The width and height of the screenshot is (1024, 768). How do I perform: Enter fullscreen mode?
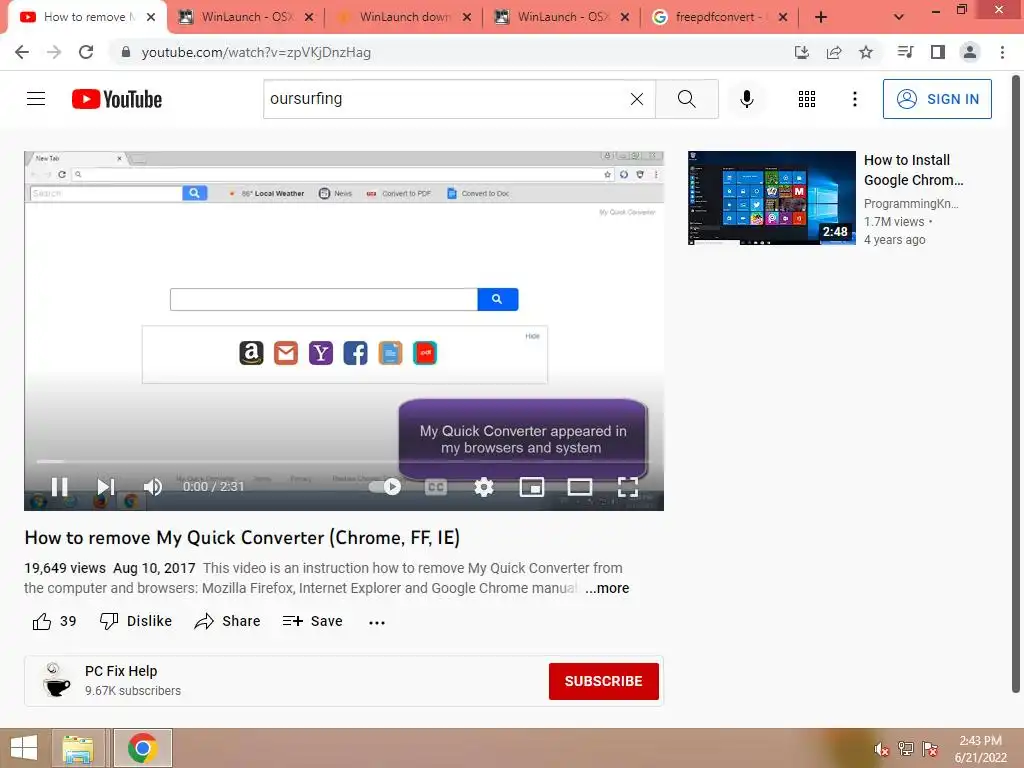tap(628, 487)
